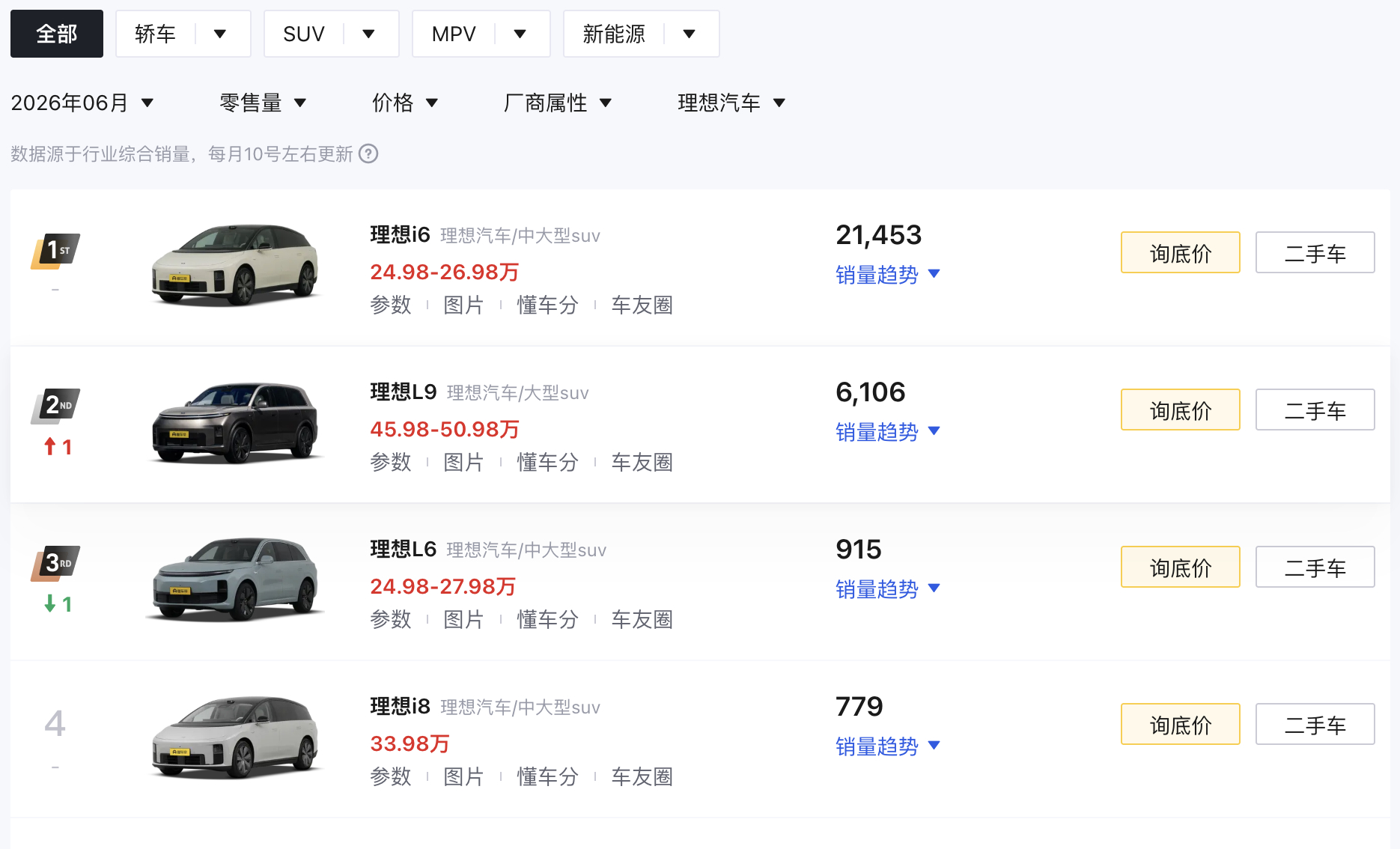Expand 销量趋势 for 理想i8
Image resolution: width=1400 pixels, height=849 pixels.
pos(888,746)
